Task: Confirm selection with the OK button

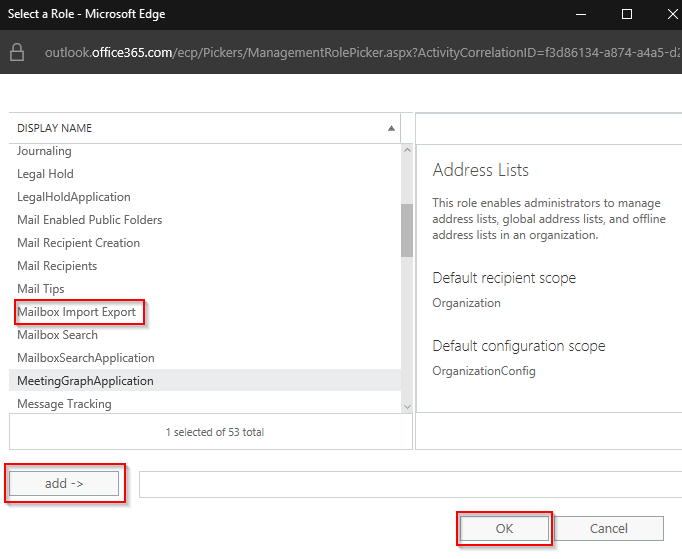Action: pyautogui.click(x=504, y=528)
